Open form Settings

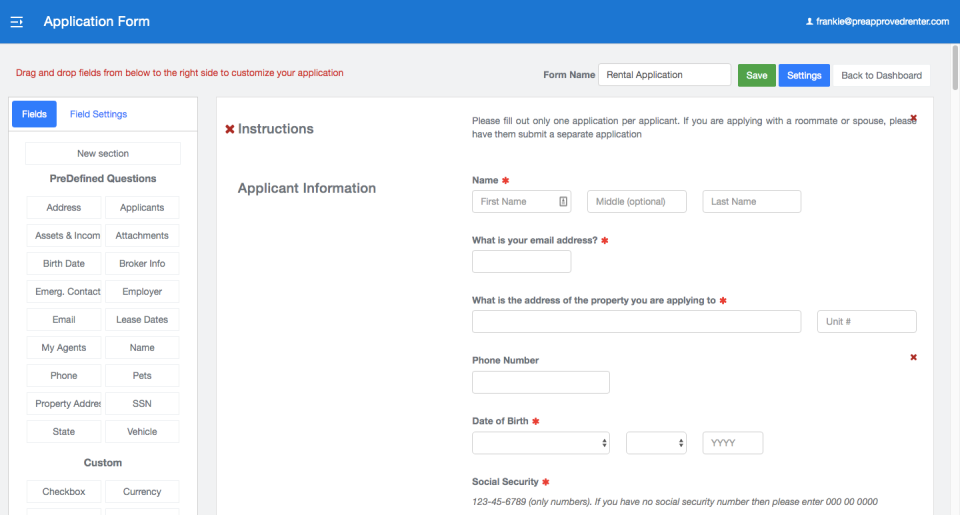click(x=804, y=75)
